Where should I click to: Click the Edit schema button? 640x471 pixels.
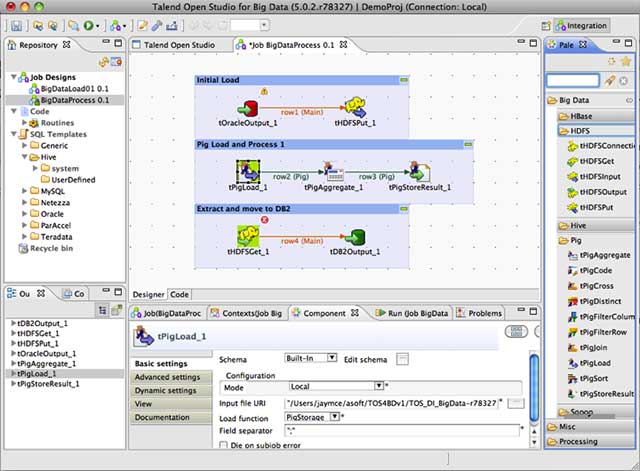(x=402, y=358)
